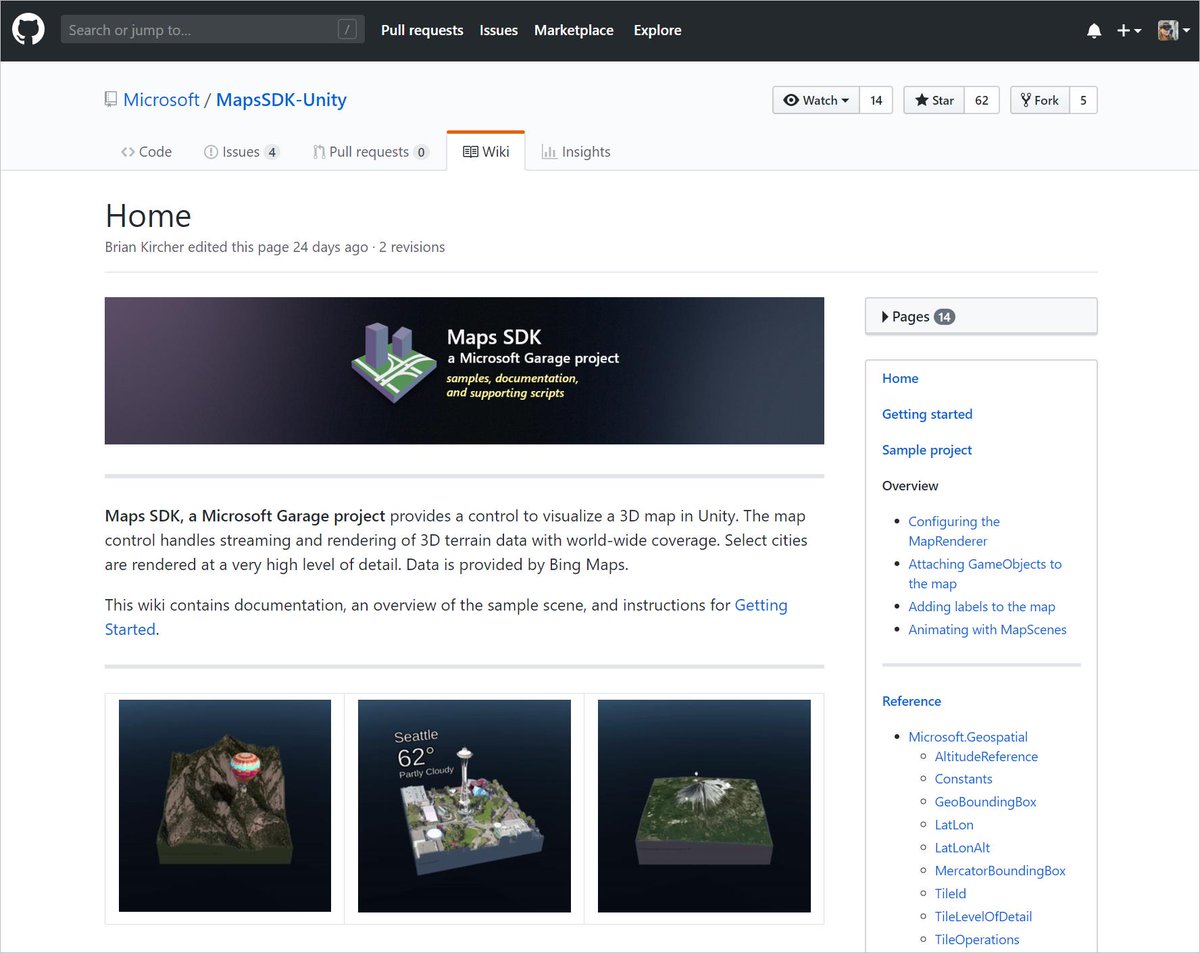Open Microsoft.Geospatial reference link
The height and width of the screenshot is (953, 1200).
968,737
